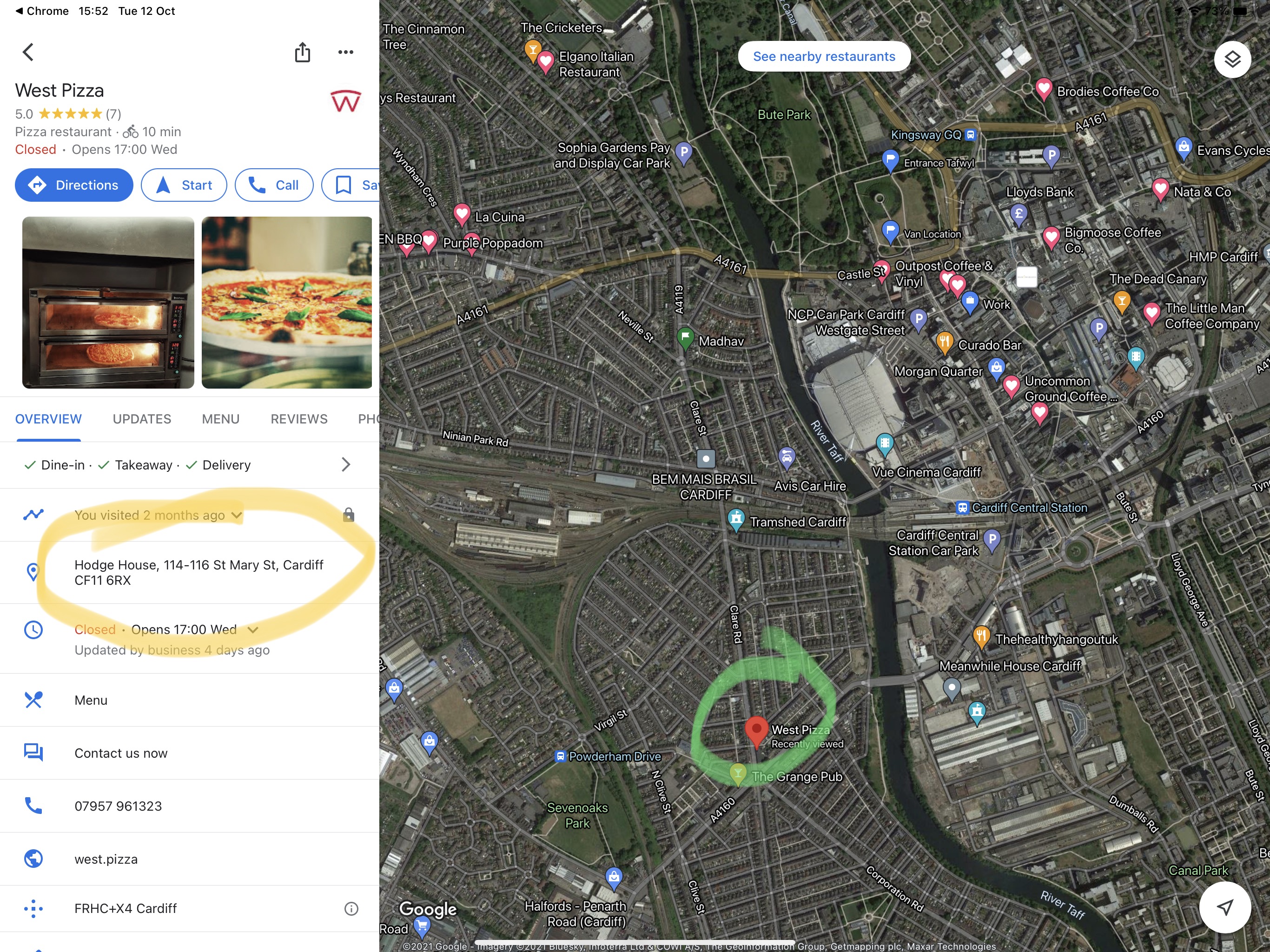Open the share sheet icon

(x=303, y=52)
